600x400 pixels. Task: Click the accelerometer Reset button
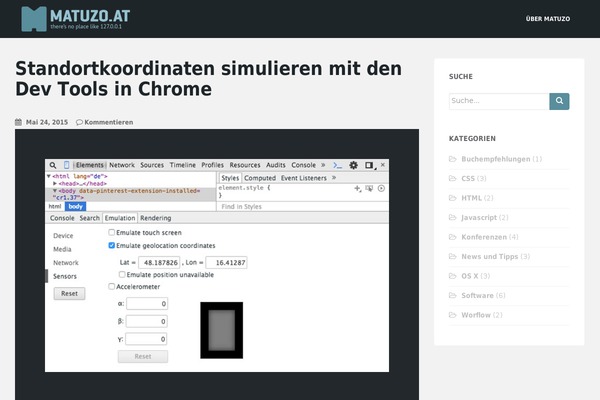[x=143, y=356]
